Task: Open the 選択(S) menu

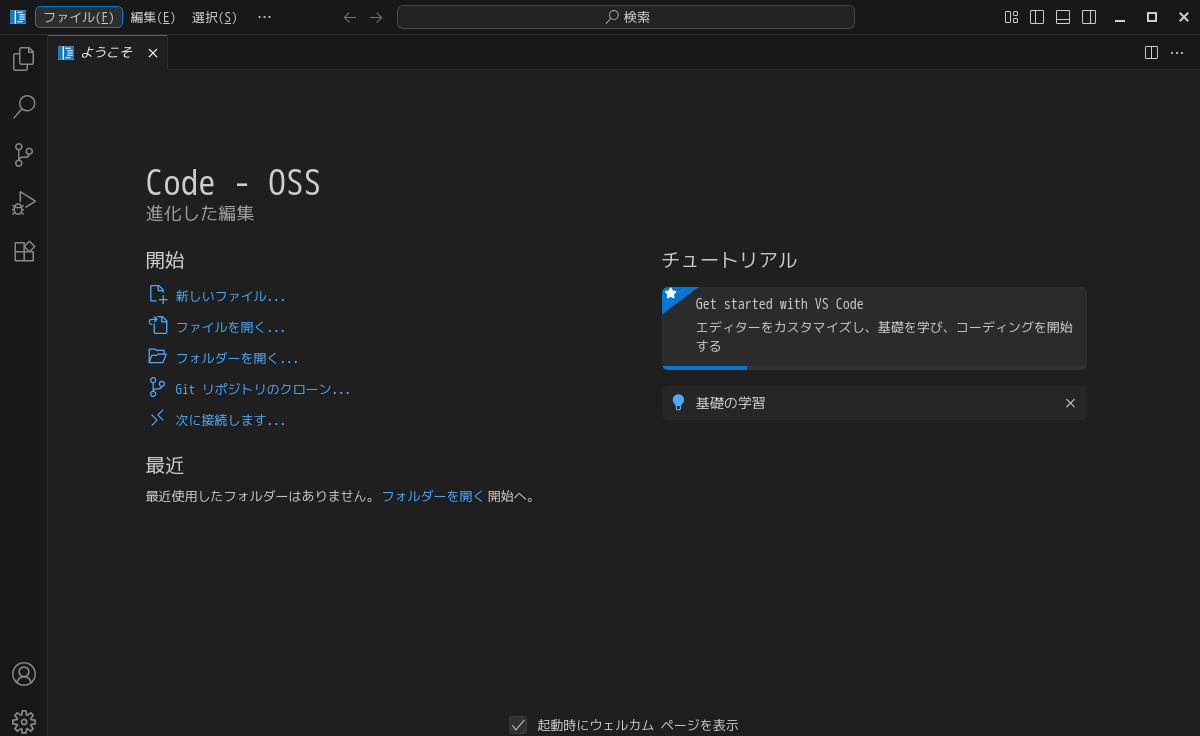Action: coord(215,17)
